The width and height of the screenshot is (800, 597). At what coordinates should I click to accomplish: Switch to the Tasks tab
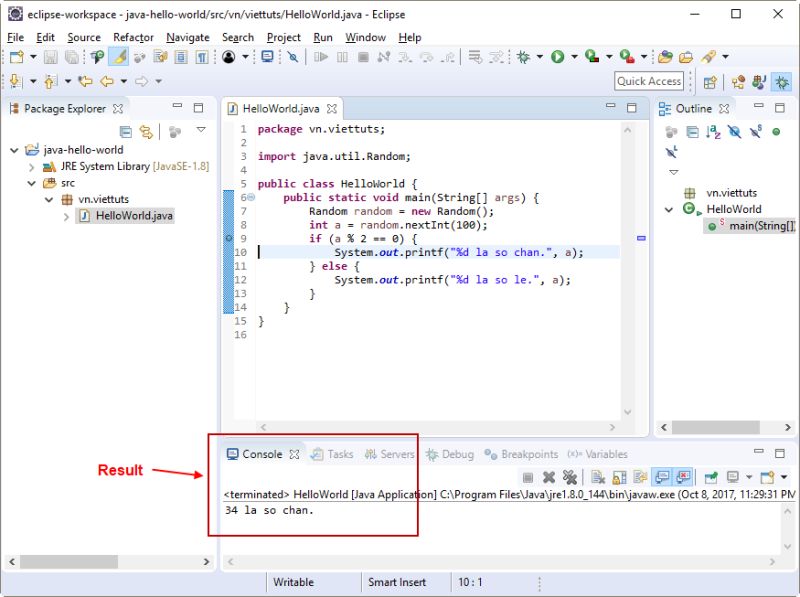pos(333,454)
